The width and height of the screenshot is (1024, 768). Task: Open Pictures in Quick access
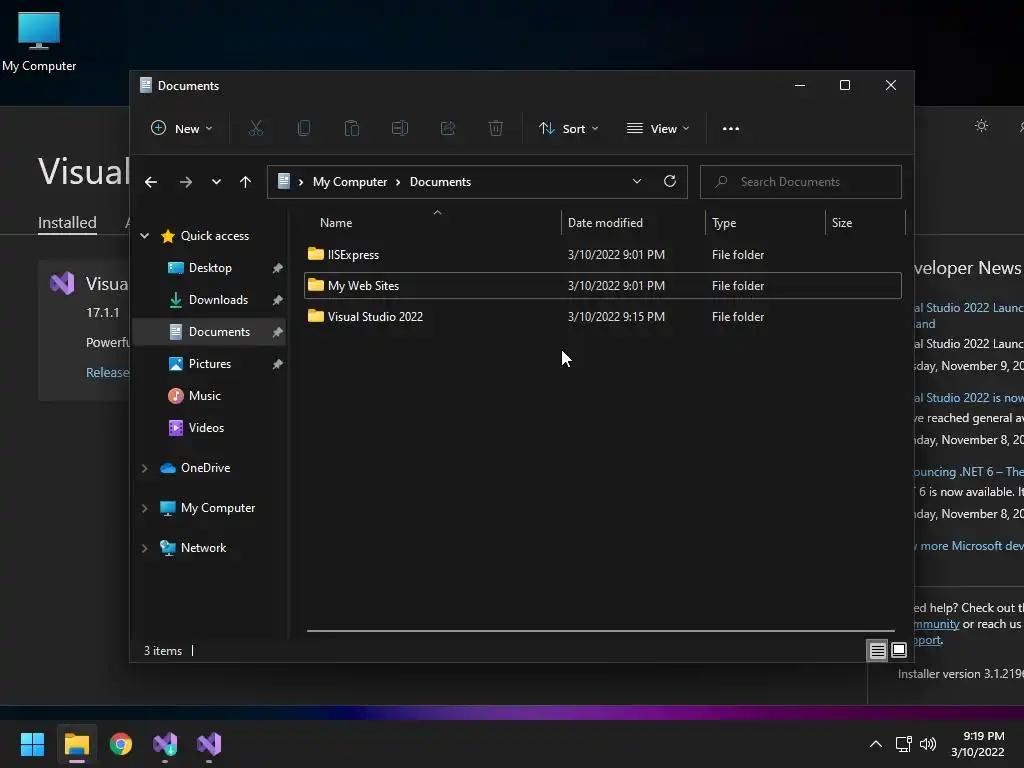click(x=210, y=364)
